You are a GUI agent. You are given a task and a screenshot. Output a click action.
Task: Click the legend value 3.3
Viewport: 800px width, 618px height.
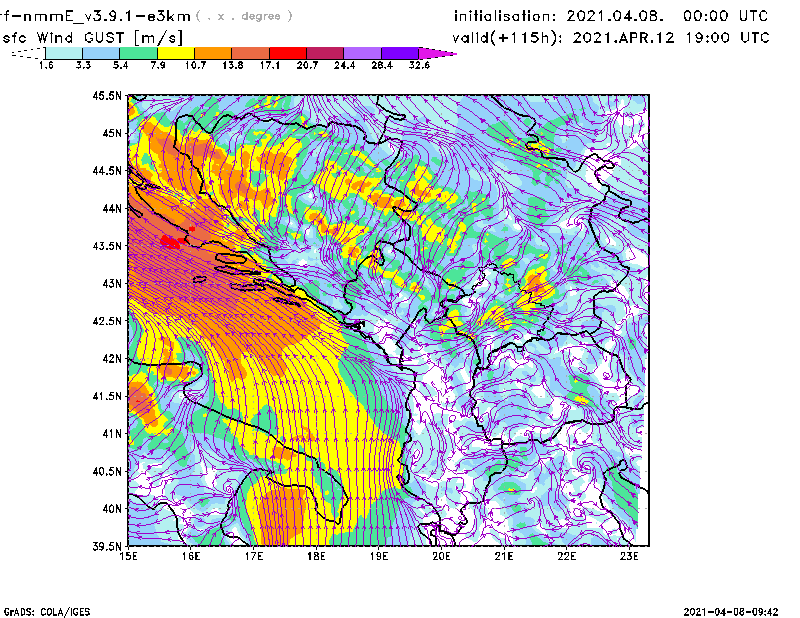83,65
